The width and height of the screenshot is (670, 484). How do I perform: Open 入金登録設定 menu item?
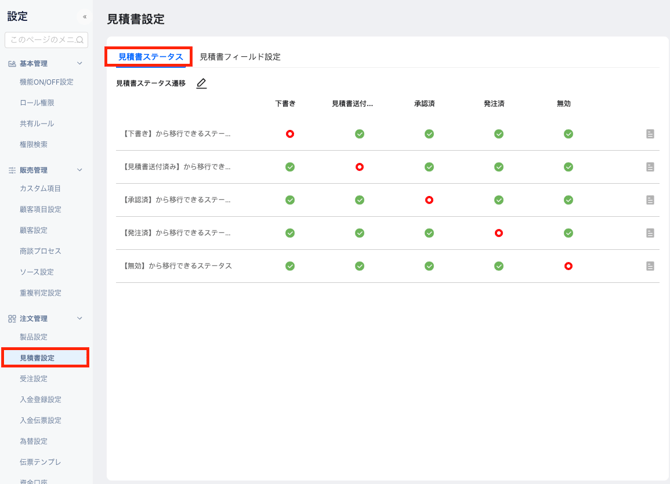[x=40, y=399]
